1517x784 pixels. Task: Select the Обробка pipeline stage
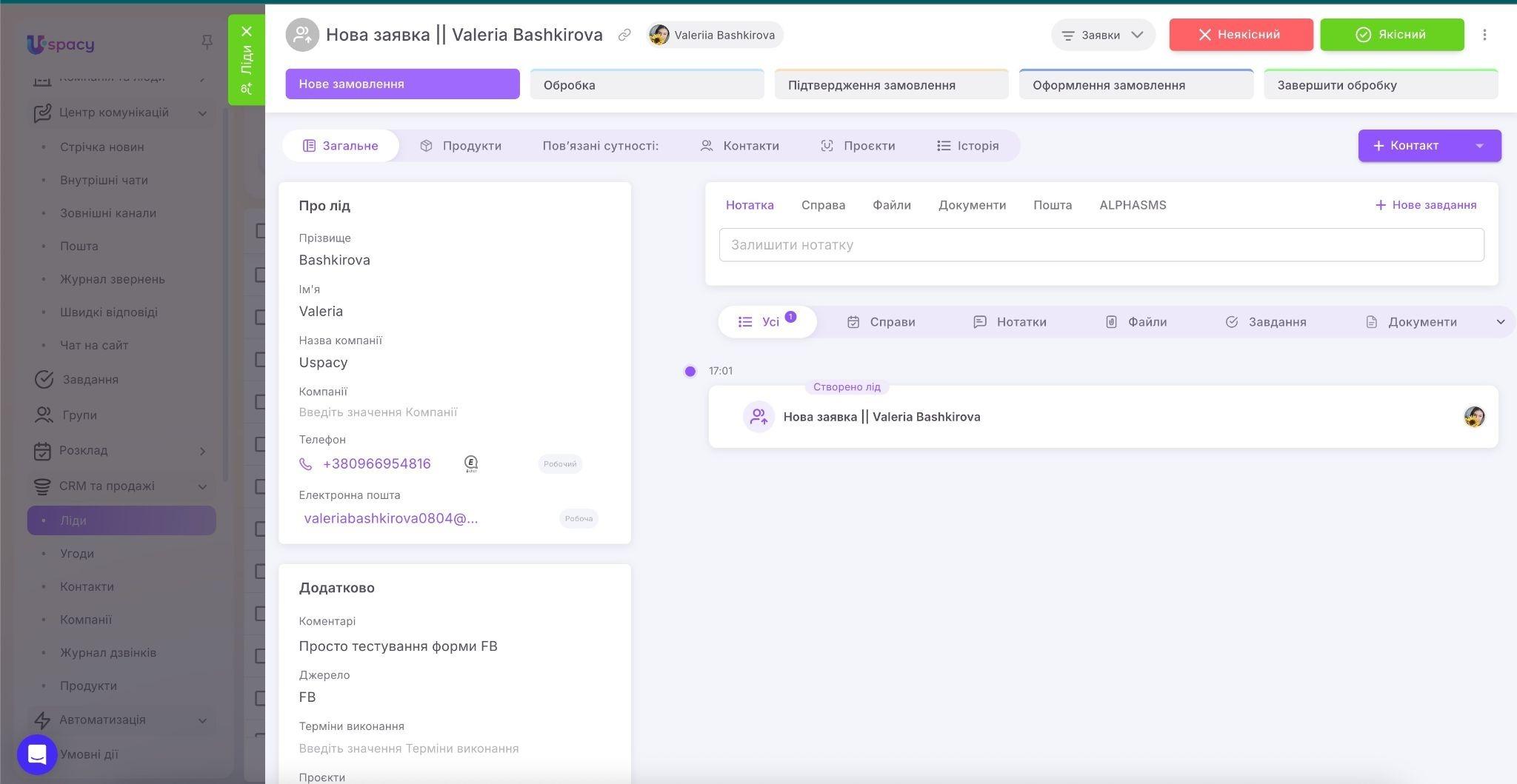tap(647, 84)
